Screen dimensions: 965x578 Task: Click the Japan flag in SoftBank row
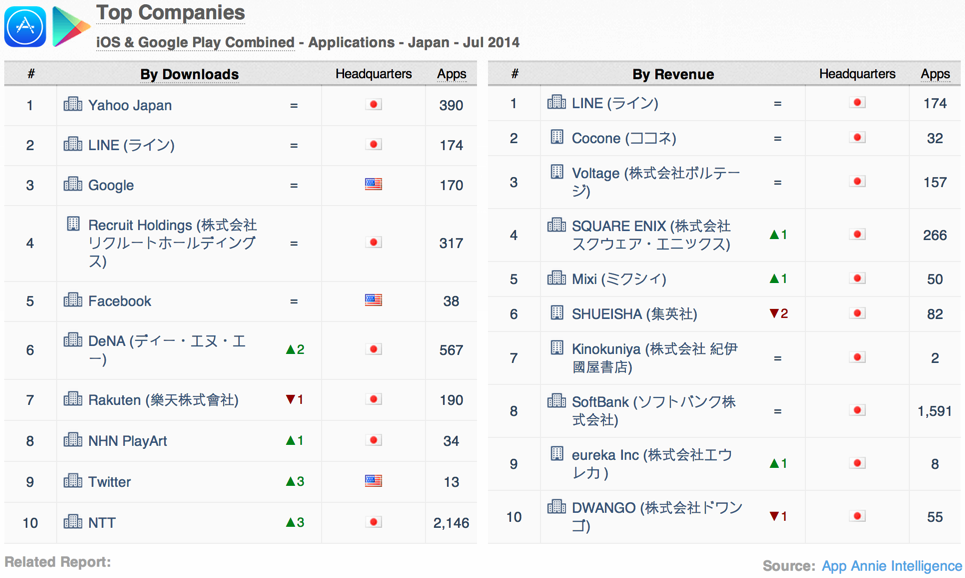coord(857,410)
